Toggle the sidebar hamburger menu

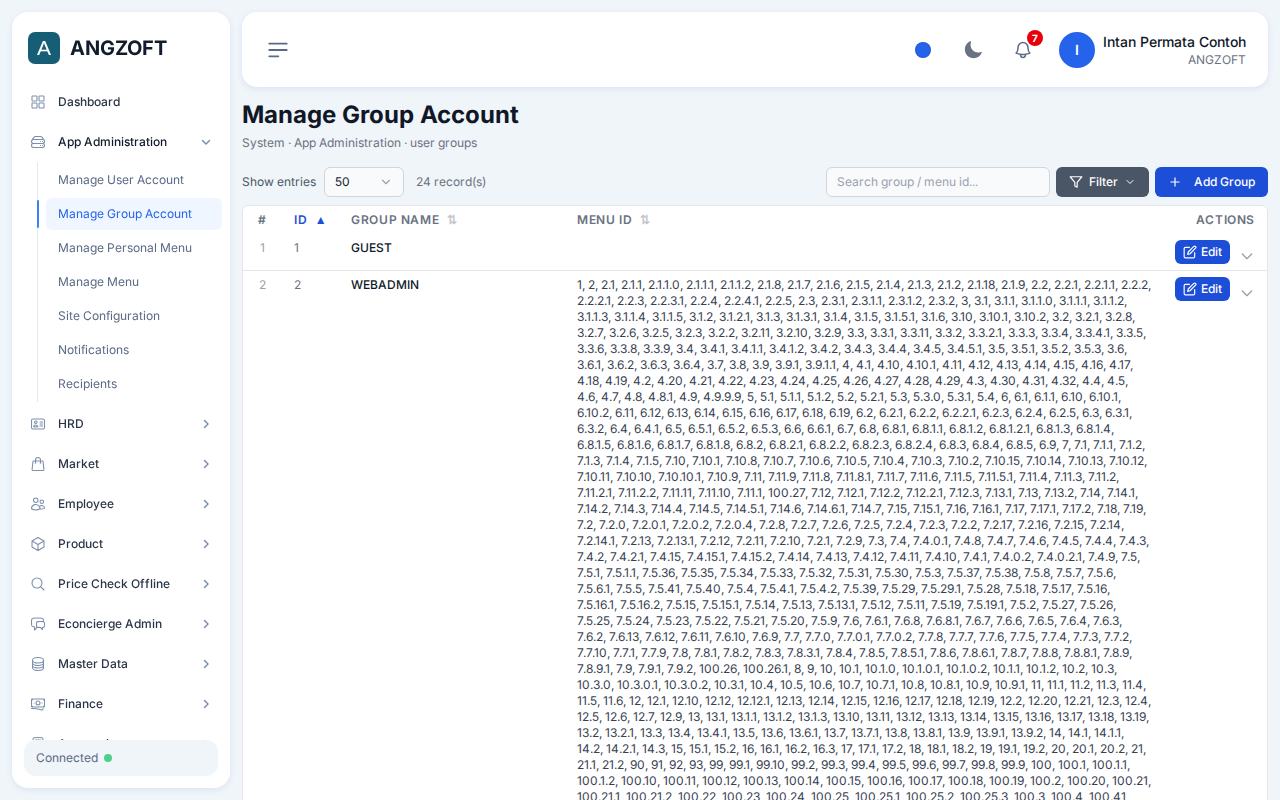(x=278, y=50)
